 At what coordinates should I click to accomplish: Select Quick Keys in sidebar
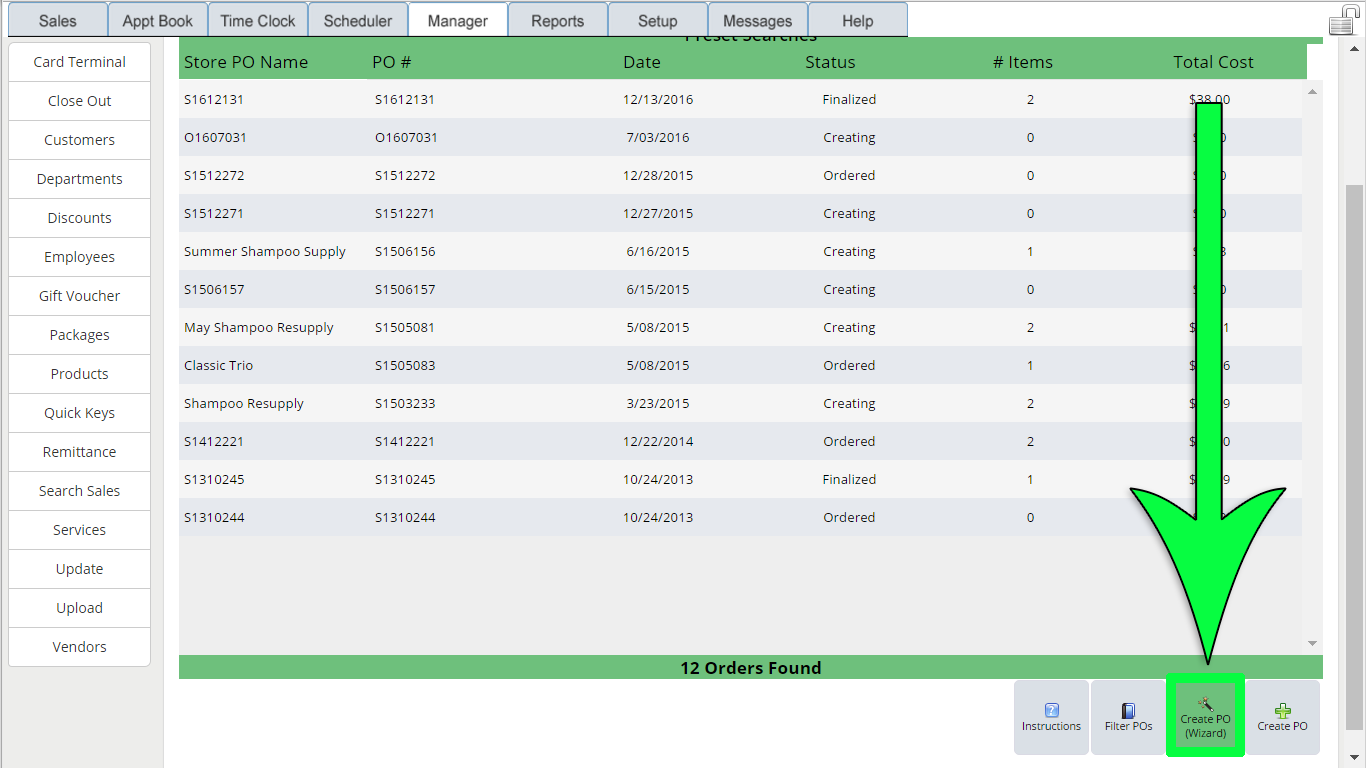pos(79,413)
